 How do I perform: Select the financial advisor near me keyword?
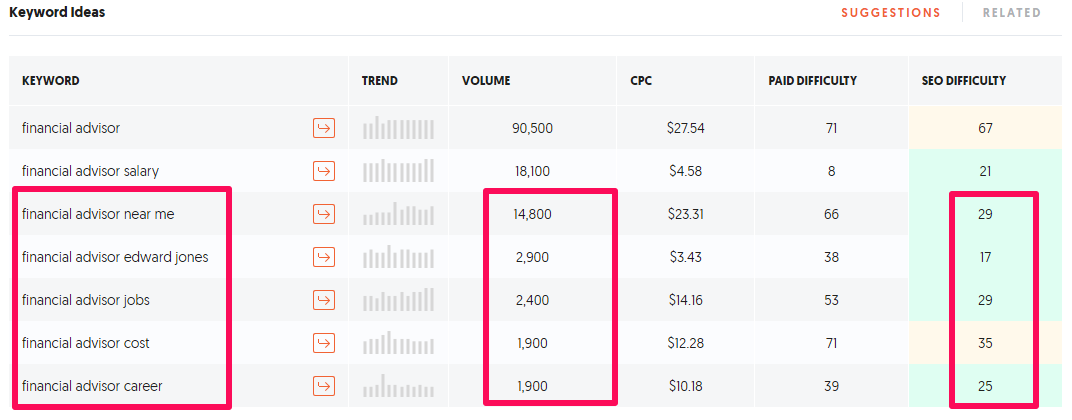(98, 214)
